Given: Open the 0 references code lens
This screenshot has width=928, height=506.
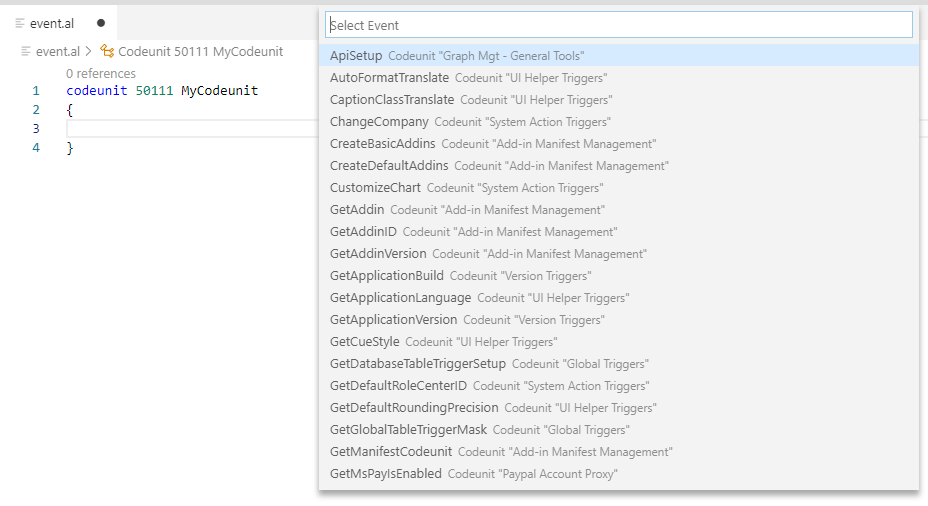Looking at the screenshot, I should 101,73.
